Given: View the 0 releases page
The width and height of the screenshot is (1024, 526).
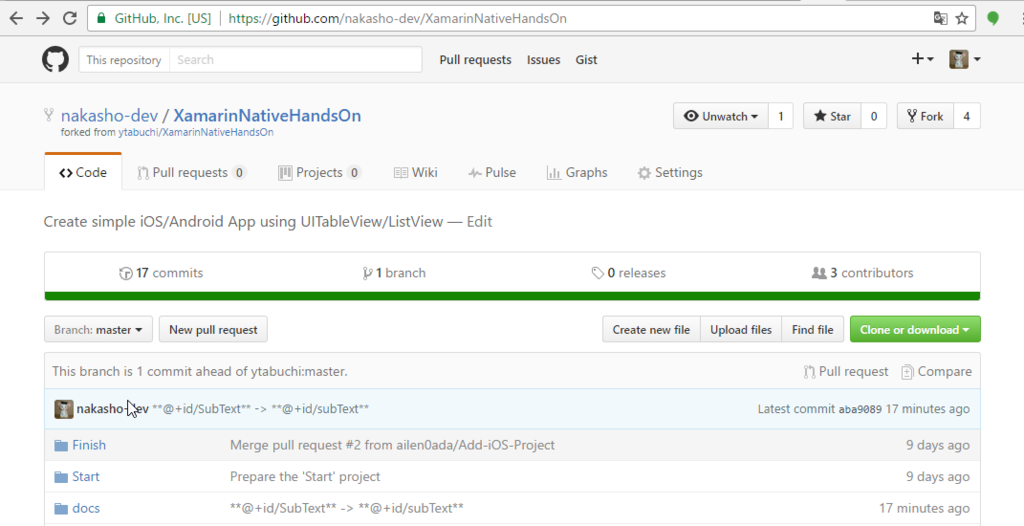Looking at the screenshot, I should (x=628, y=273).
